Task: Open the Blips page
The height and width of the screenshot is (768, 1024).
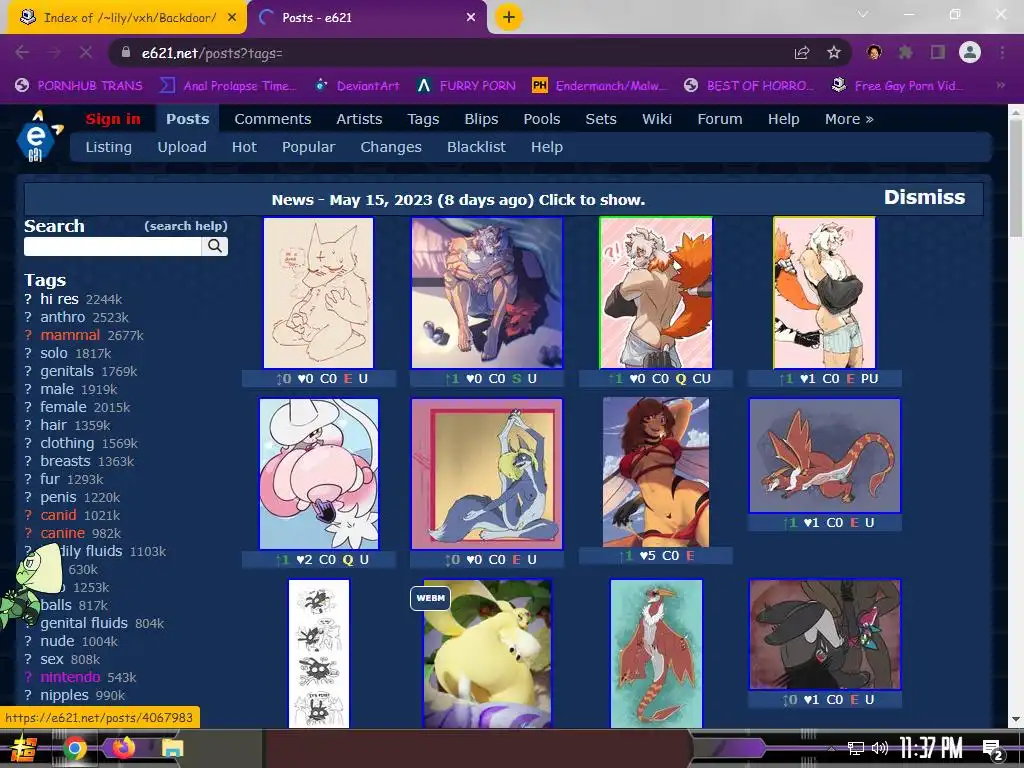Action: click(x=481, y=119)
